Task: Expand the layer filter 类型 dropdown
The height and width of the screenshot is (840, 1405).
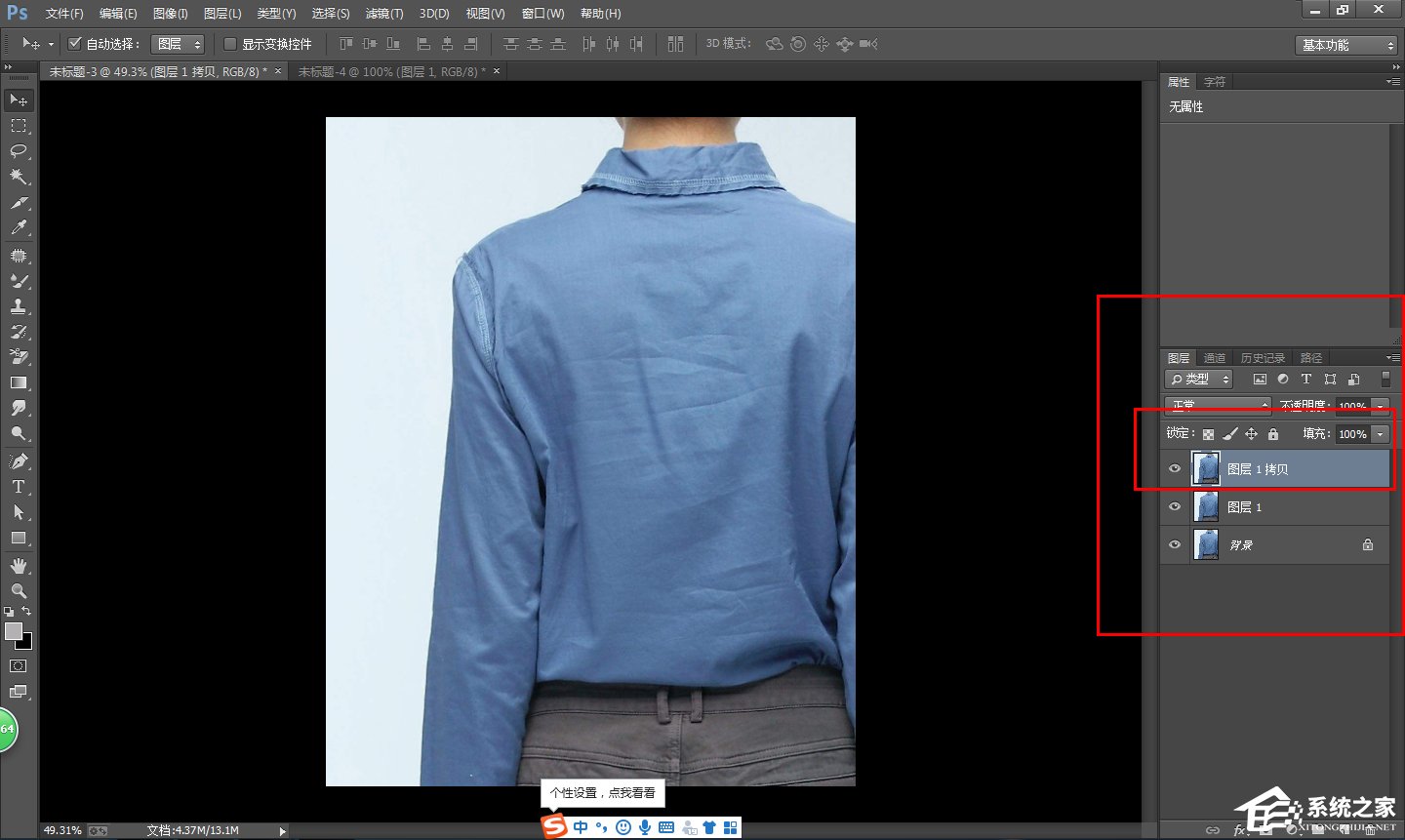Action: point(1198,379)
